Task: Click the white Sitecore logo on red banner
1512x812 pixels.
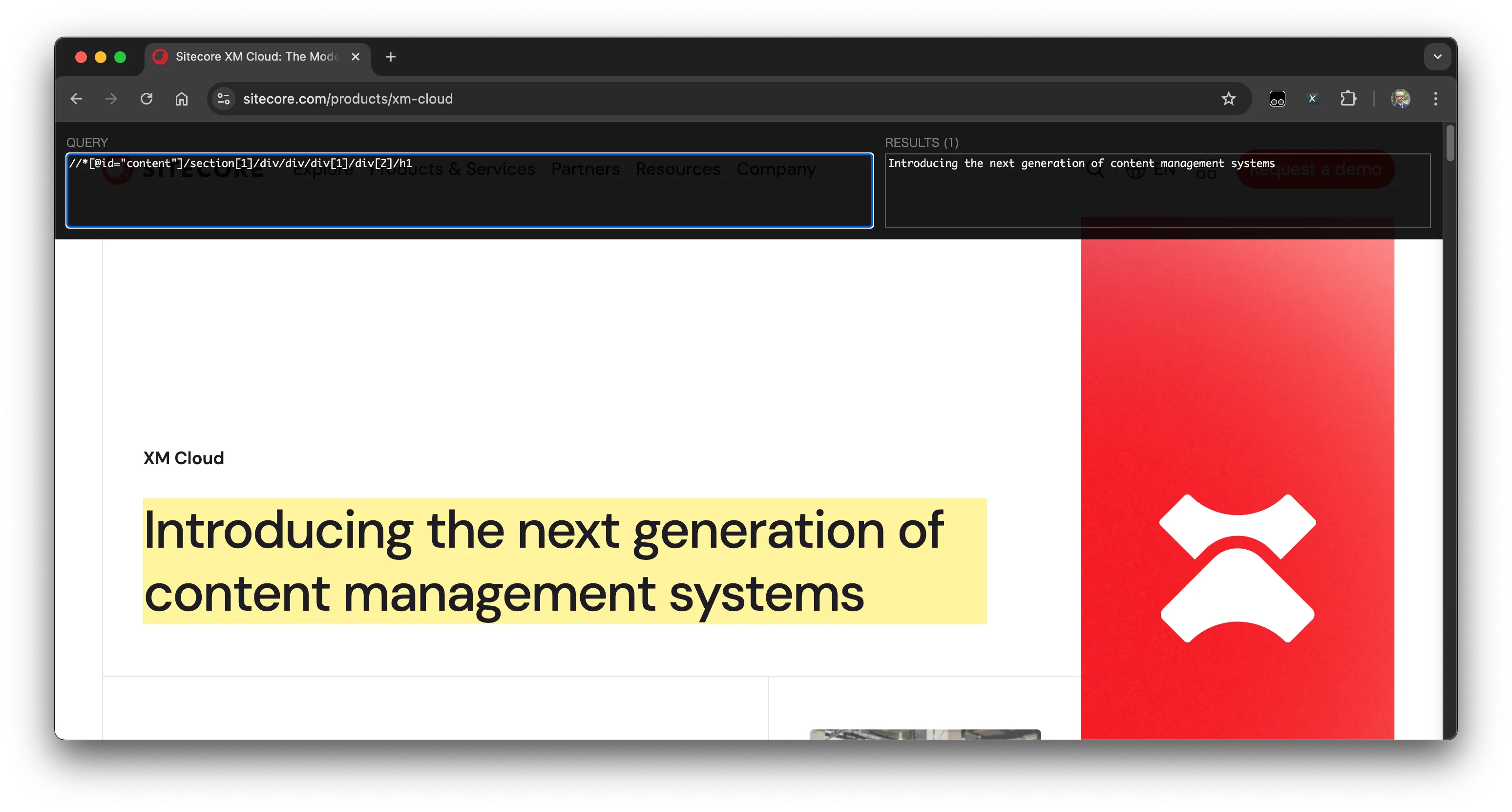Action: coord(1238,568)
